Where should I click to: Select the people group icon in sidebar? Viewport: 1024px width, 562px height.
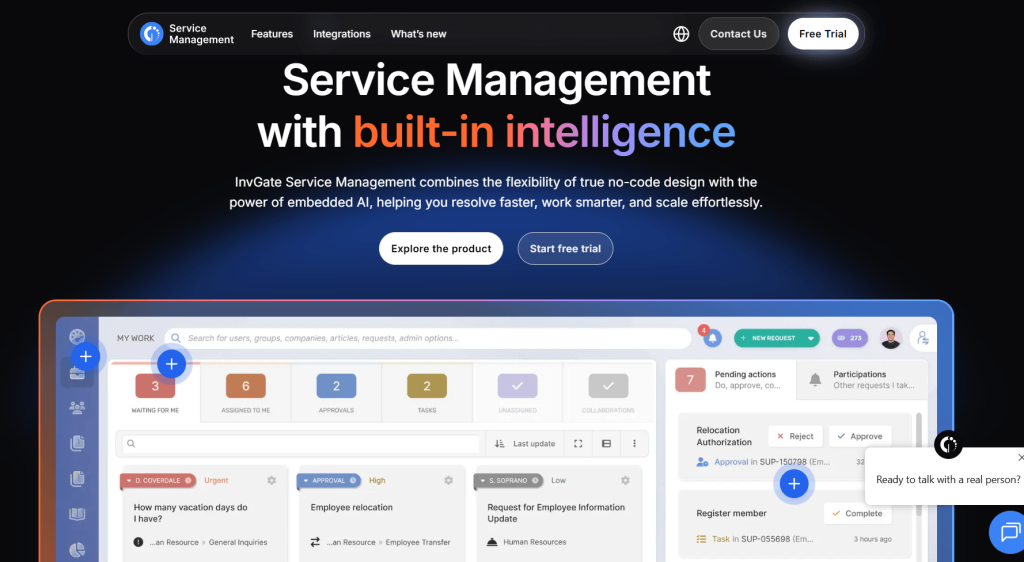click(77, 408)
